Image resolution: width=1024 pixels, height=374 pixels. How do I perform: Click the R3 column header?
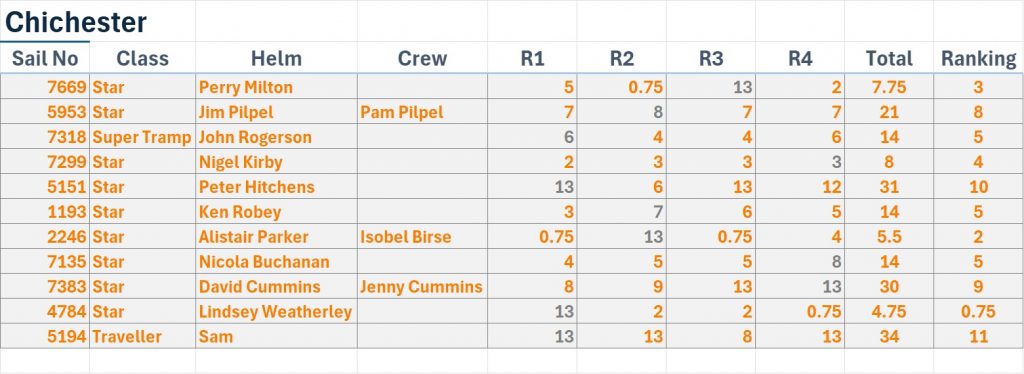pyautogui.click(x=711, y=58)
